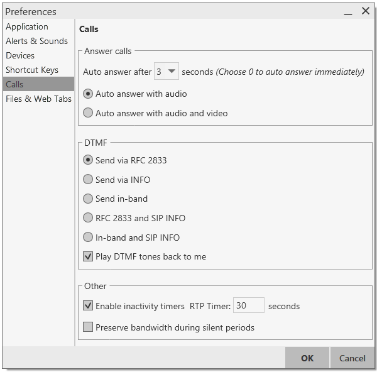Open the Application preferences section

click(27, 27)
